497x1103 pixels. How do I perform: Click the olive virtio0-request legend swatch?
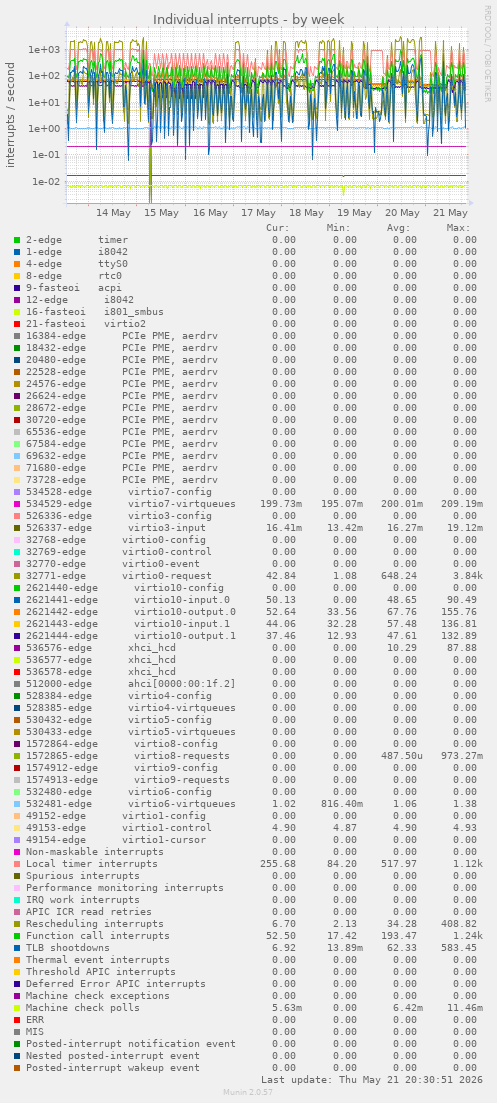click(17, 575)
